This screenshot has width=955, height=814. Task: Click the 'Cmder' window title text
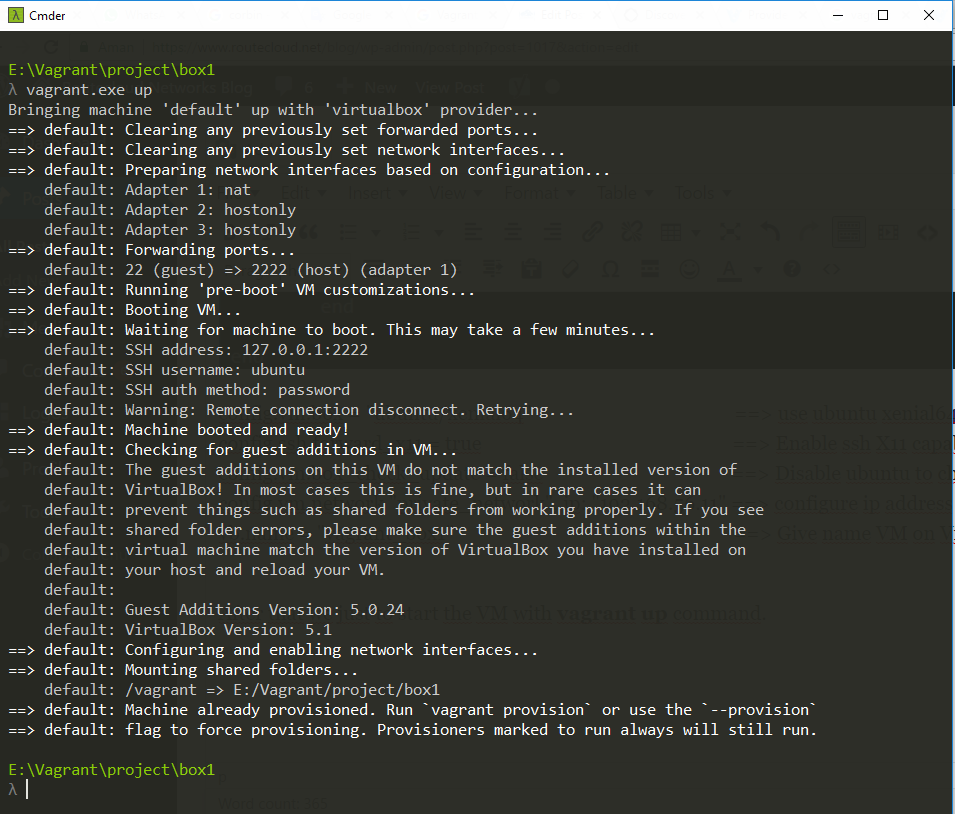[x=47, y=16]
